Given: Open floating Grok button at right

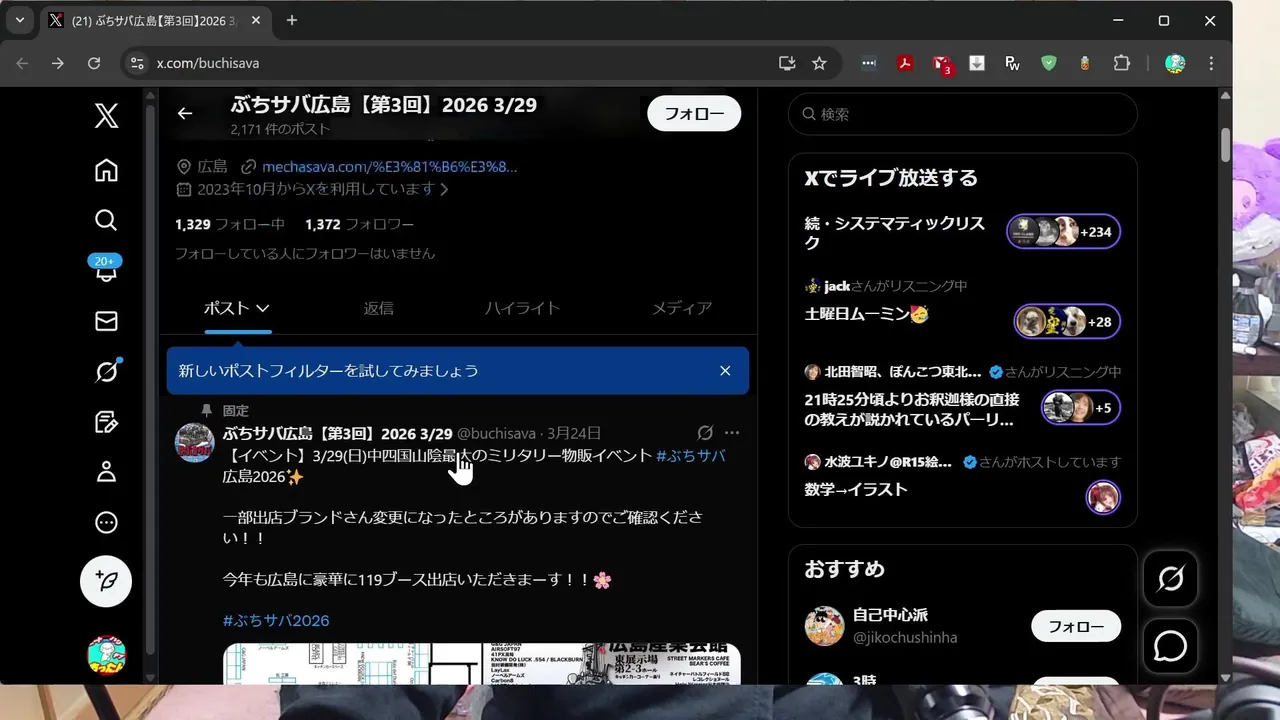Looking at the screenshot, I should (x=1170, y=578).
